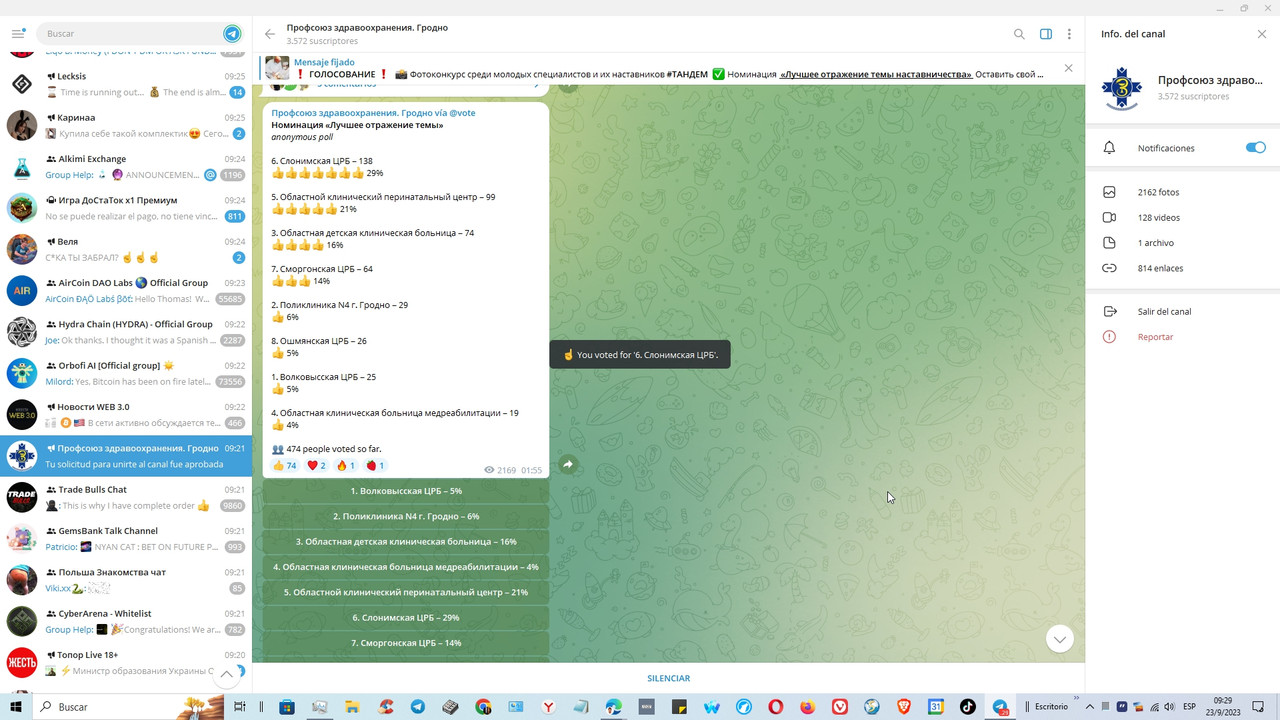Add thumbs-up reaction showing 74
The height and width of the screenshot is (720, 1280).
[x=285, y=466]
